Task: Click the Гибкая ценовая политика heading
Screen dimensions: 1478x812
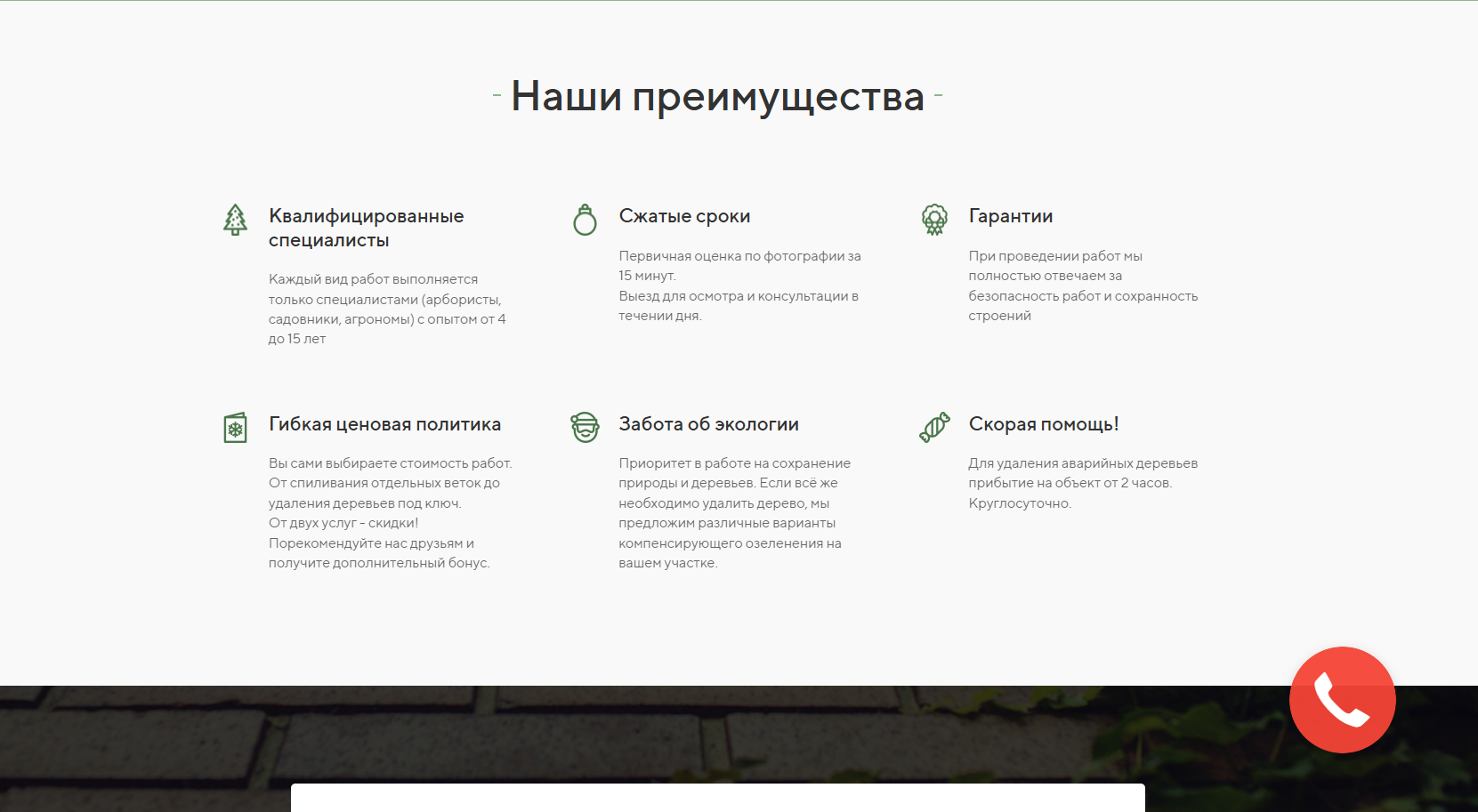Action: point(384,424)
